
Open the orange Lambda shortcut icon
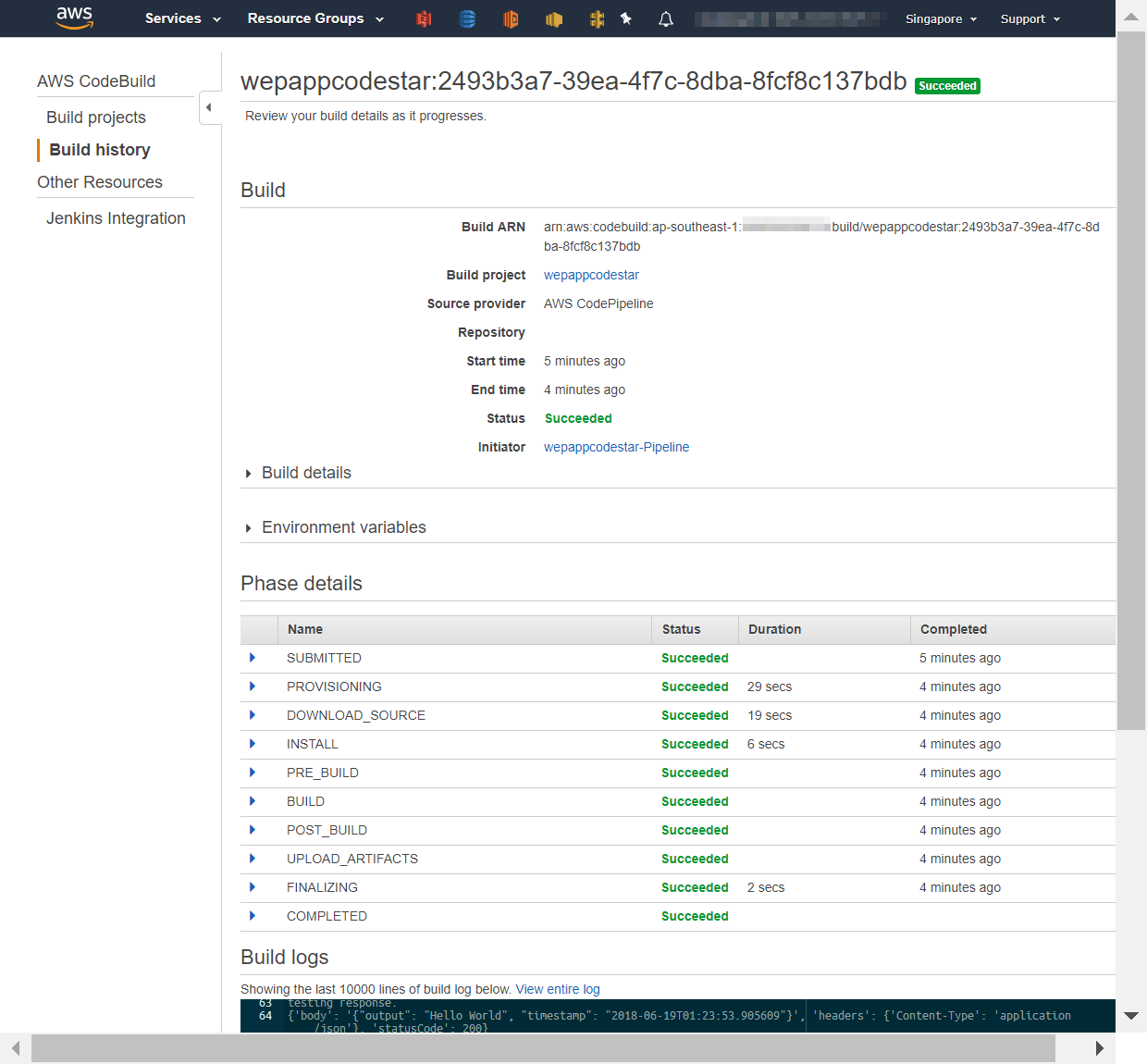point(511,19)
